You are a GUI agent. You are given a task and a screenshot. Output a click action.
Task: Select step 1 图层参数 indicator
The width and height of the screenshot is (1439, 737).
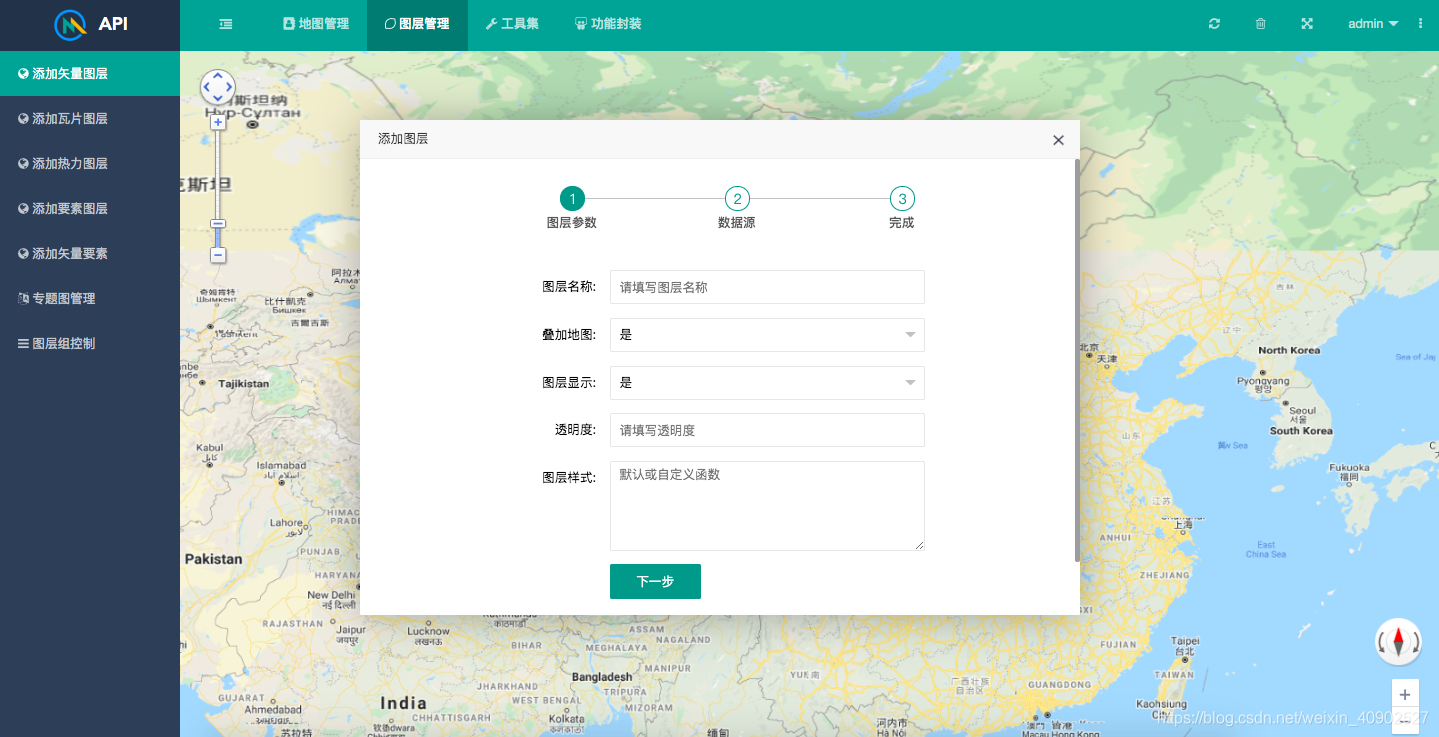(x=571, y=198)
